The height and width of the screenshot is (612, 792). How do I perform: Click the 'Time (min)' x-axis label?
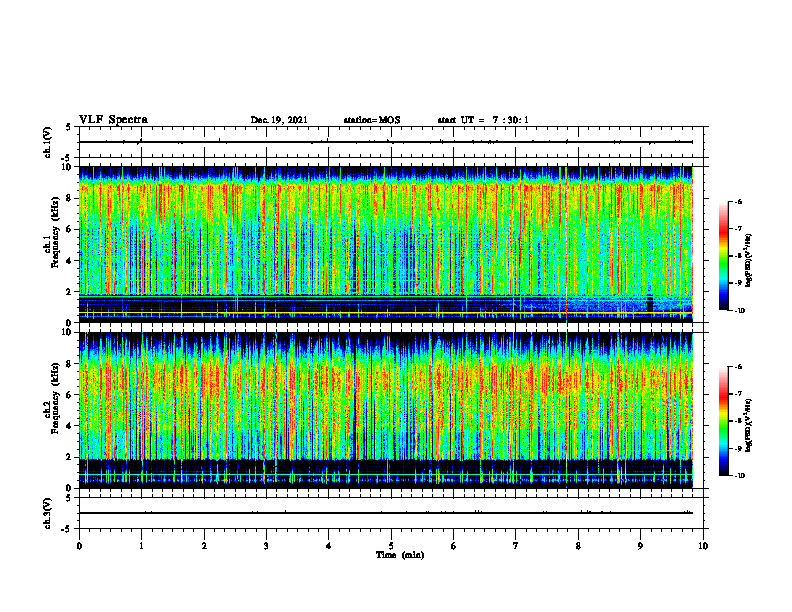pos(400,555)
